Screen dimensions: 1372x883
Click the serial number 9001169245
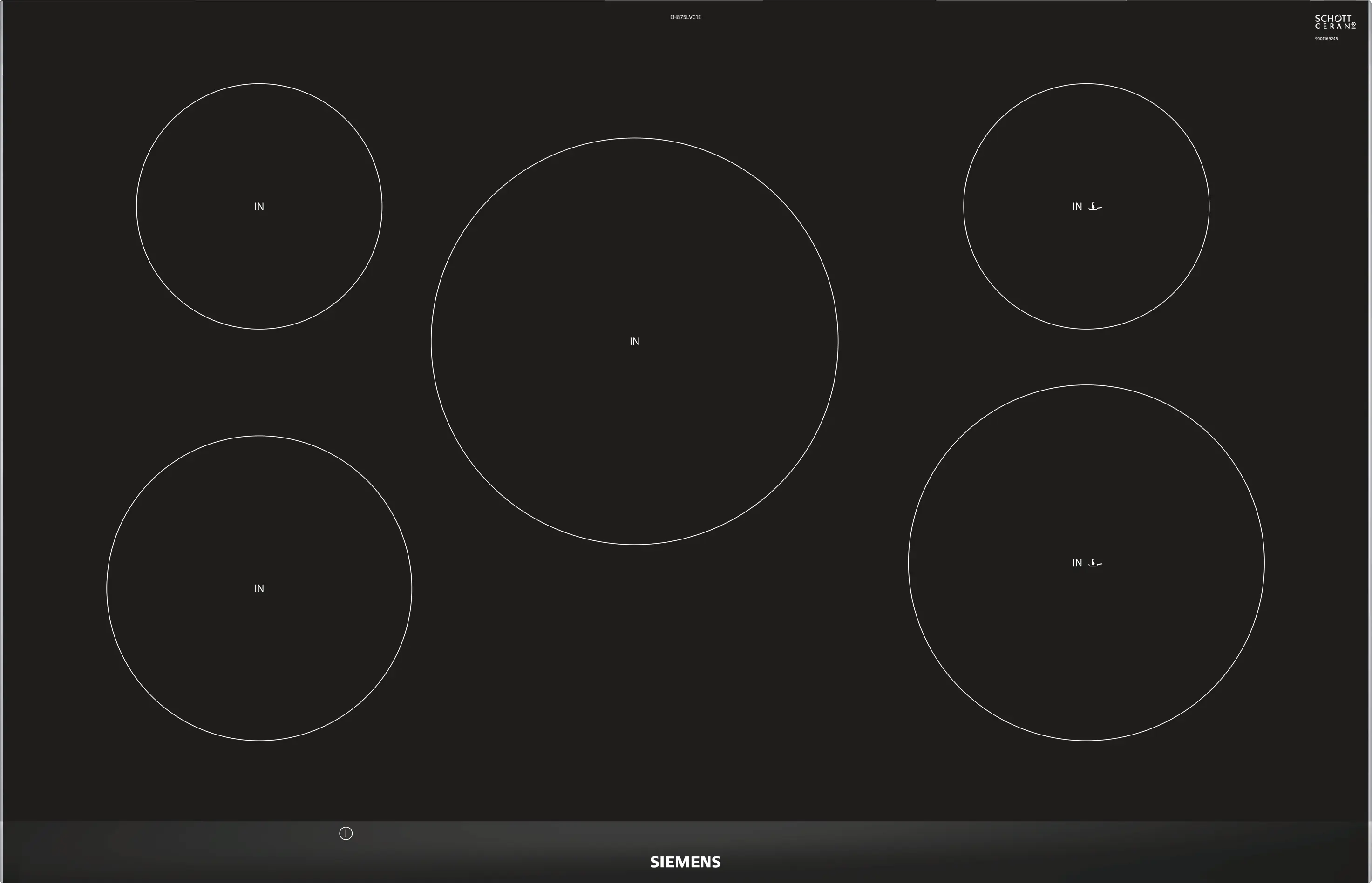(x=1326, y=39)
